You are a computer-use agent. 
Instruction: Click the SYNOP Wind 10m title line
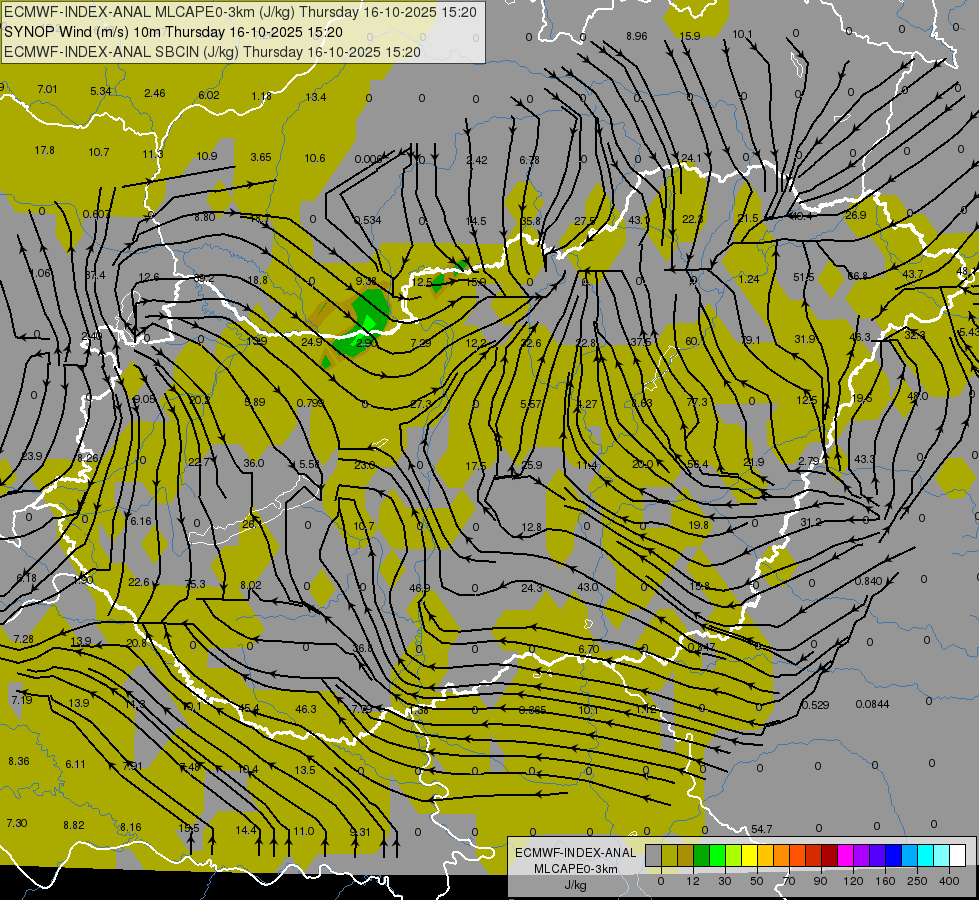pos(173,32)
